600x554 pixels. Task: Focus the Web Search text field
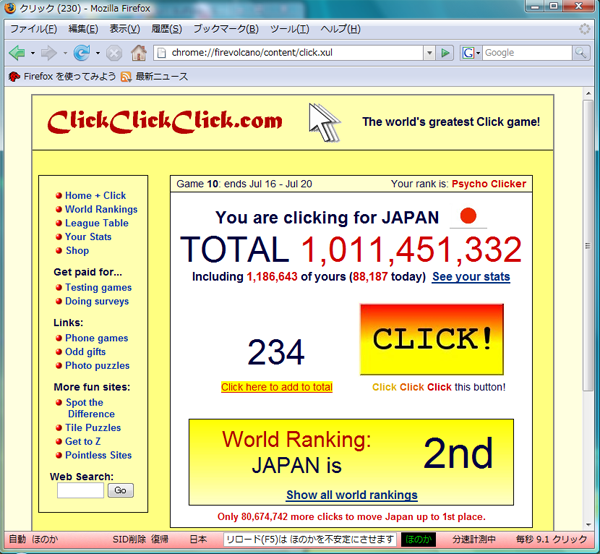point(80,490)
